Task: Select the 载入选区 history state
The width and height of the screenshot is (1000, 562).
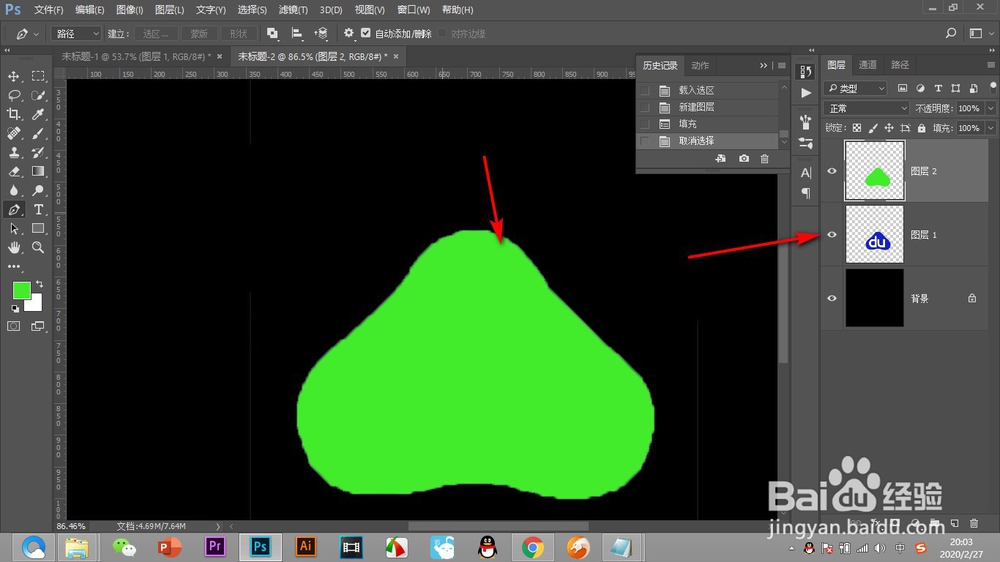Action: [708, 91]
